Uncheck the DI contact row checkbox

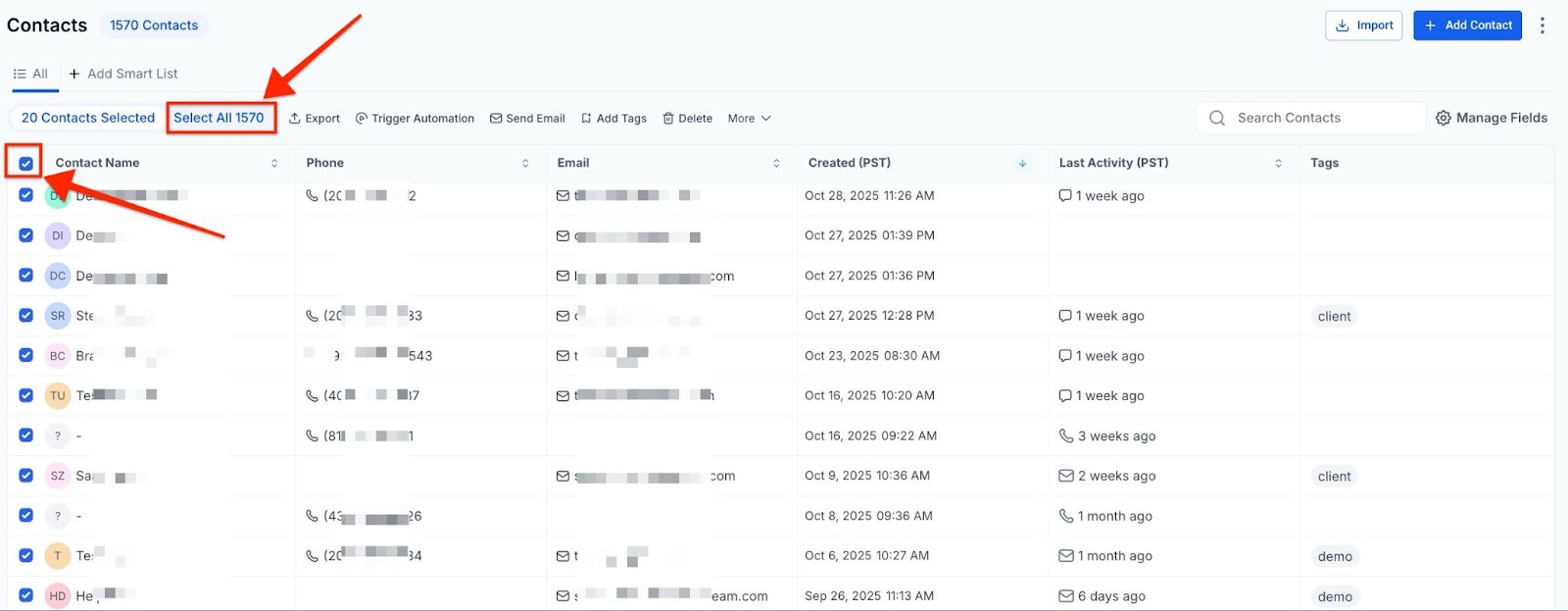click(26, 235)
